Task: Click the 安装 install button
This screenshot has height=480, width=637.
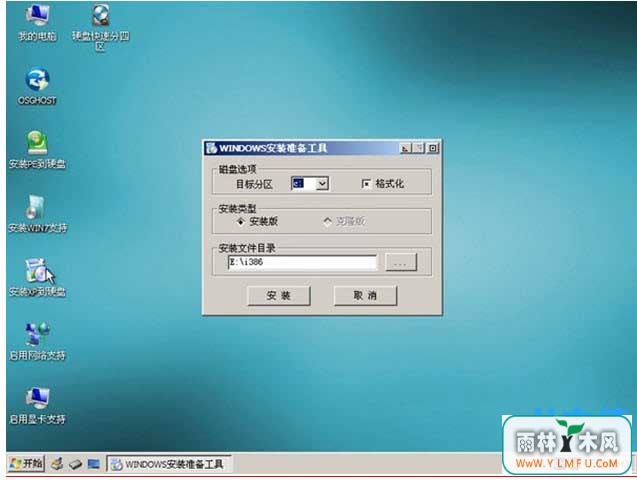Action: point(279,296)
